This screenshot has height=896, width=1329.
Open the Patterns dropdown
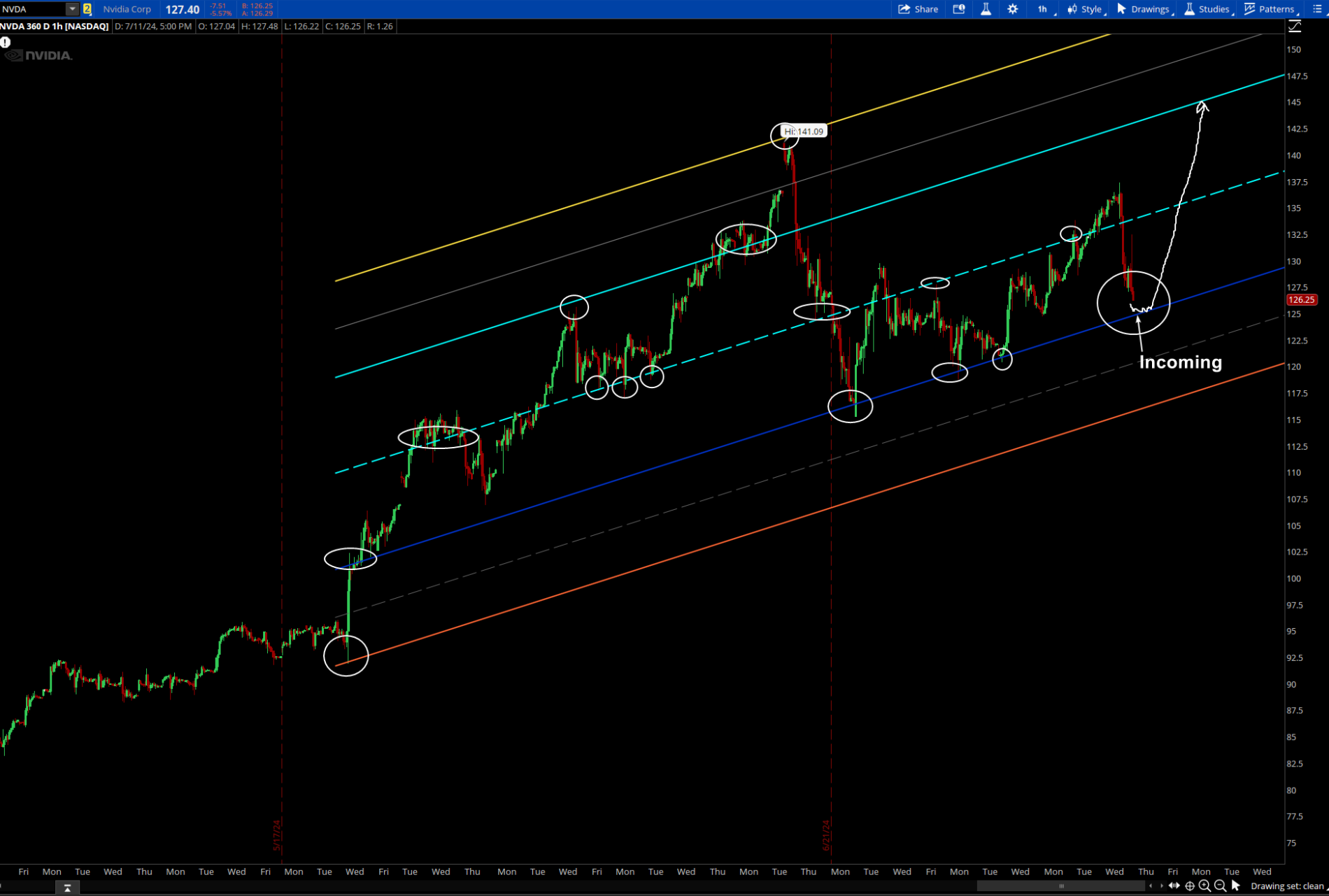click(1270, 9)
